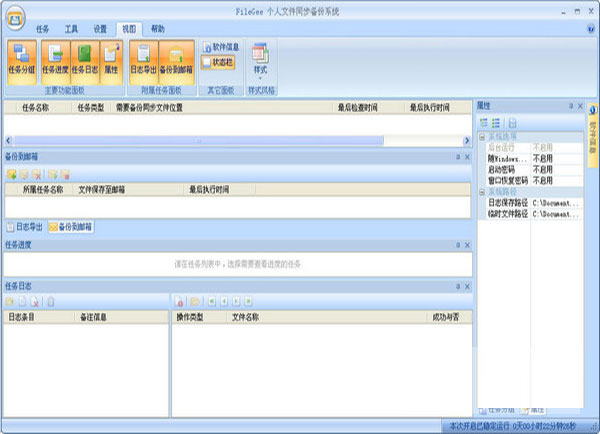Click the edit mail backup icon

[x=24, y=175]
